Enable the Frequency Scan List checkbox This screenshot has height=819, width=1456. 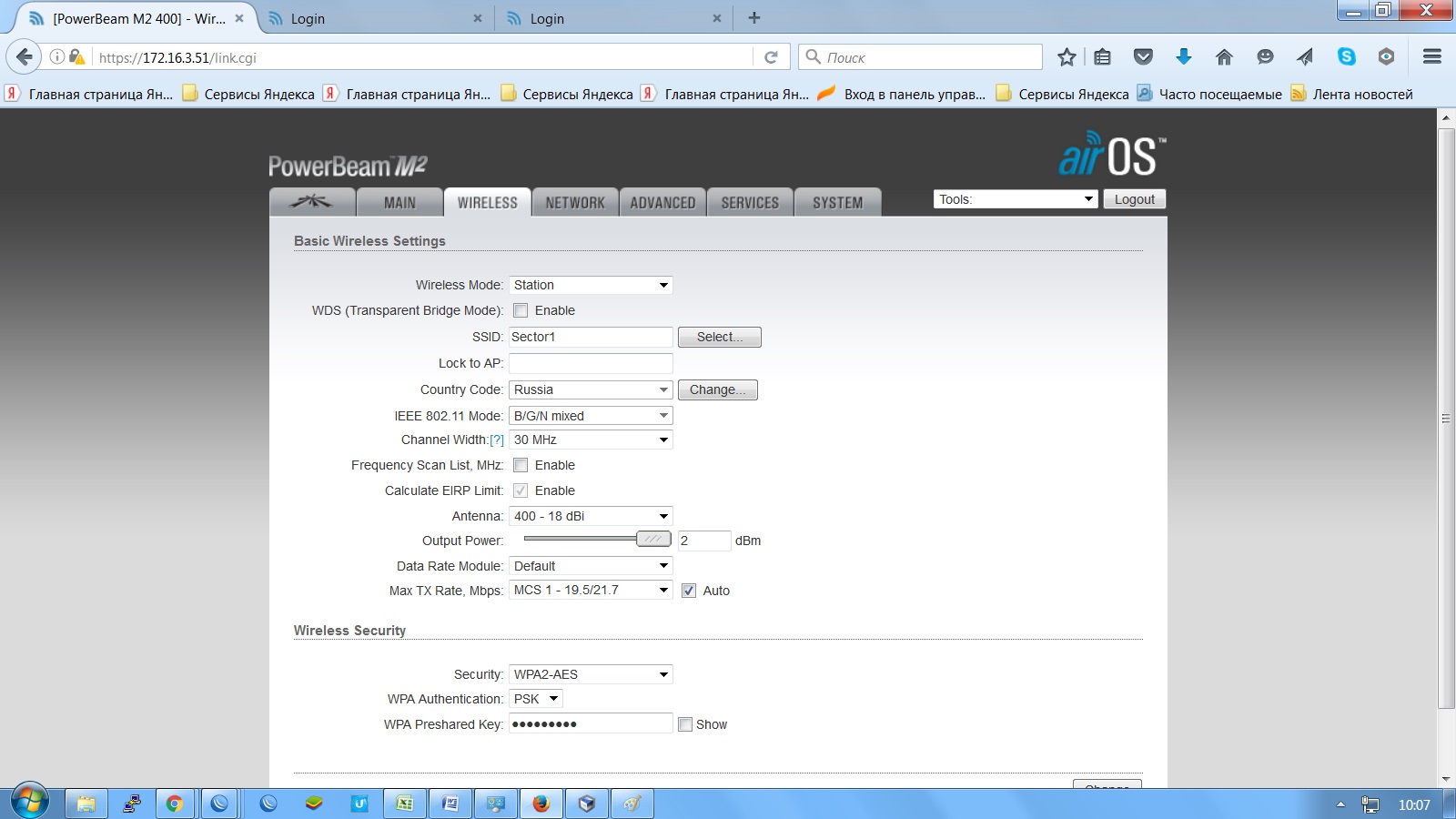point(521,465)
